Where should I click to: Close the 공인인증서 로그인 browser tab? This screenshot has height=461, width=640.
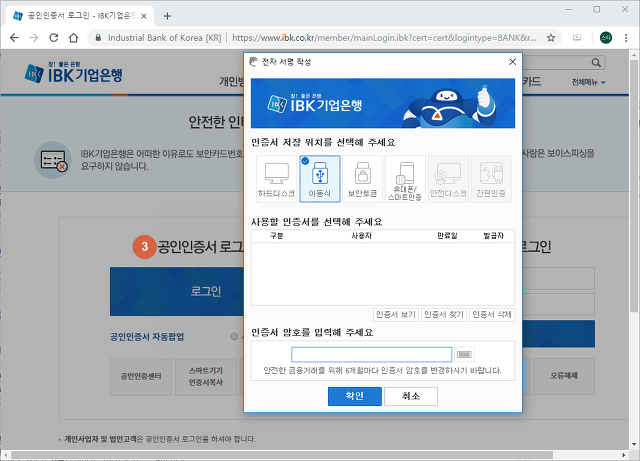[144, 16]
